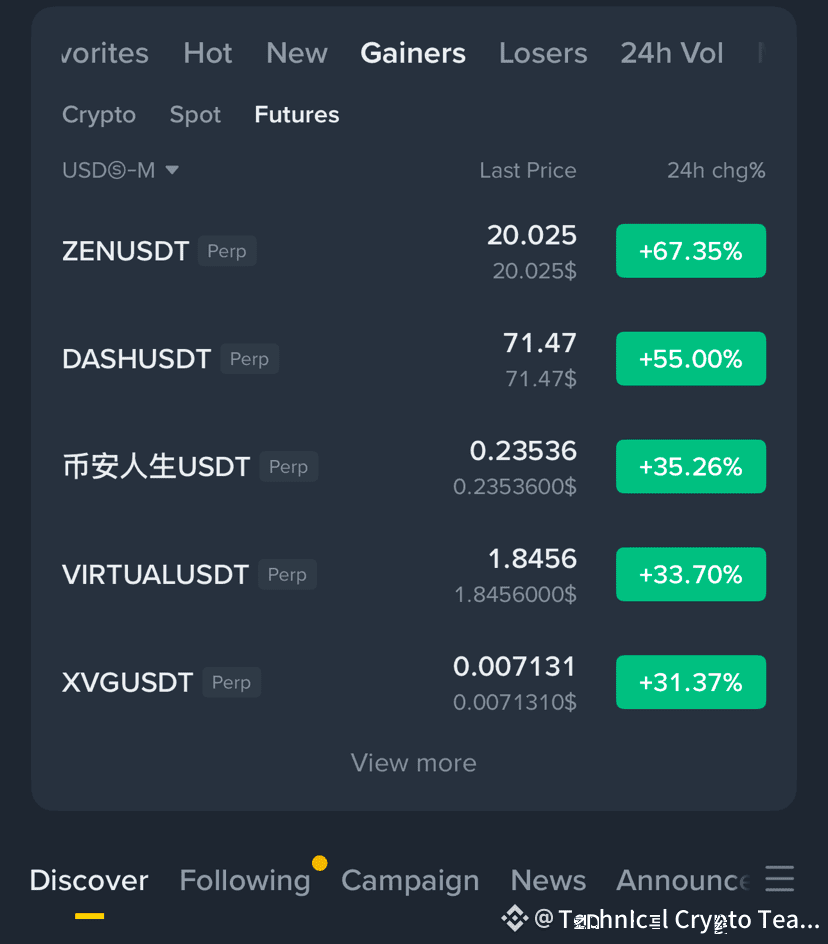Open the News feed tab
The height and width of the screenshot is (944, 828).
click(x=548, y=880)
